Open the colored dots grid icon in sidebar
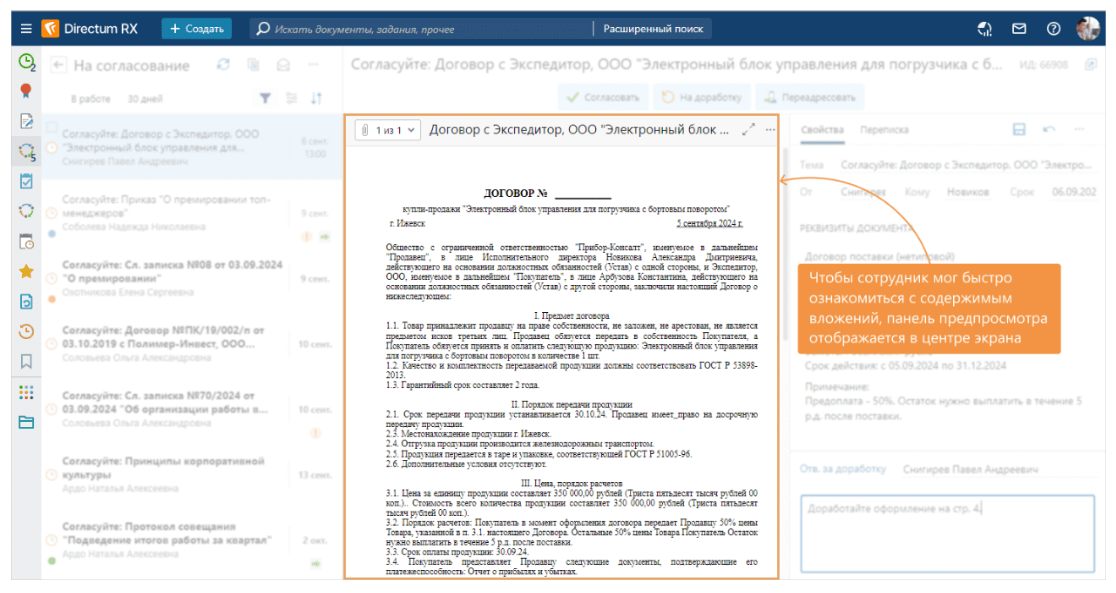Viewport: 1116px width, 593px height. pos(26,392)
